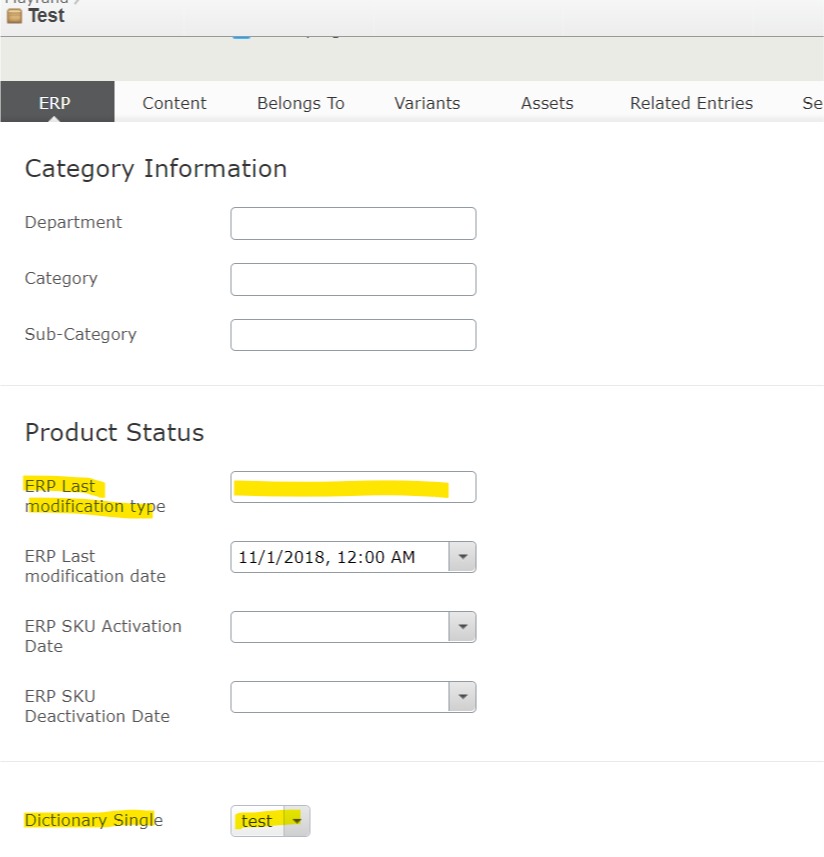Select the Belongs To tab
This screenshot has height=857, width=824.
coord(300,103)
